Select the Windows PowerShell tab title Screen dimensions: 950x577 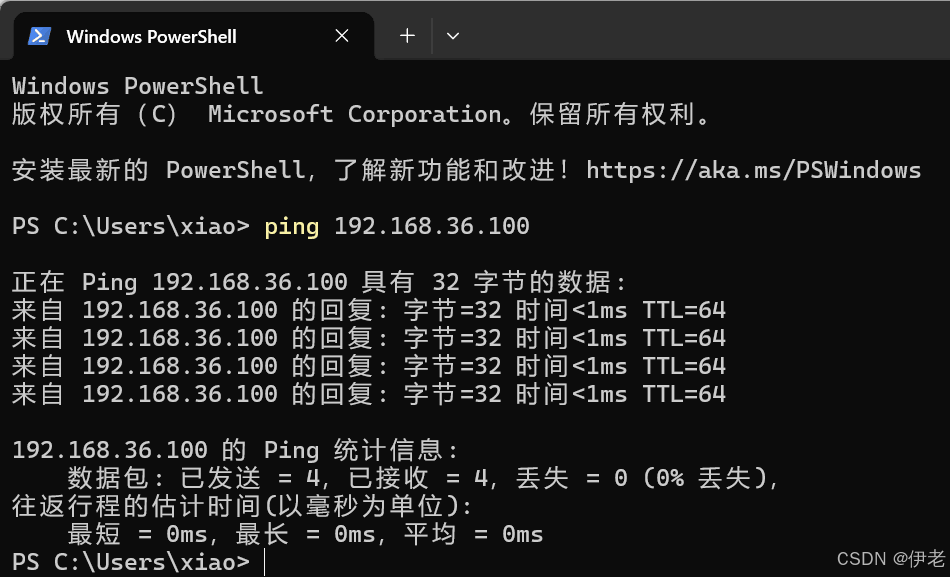coord(151,36)
